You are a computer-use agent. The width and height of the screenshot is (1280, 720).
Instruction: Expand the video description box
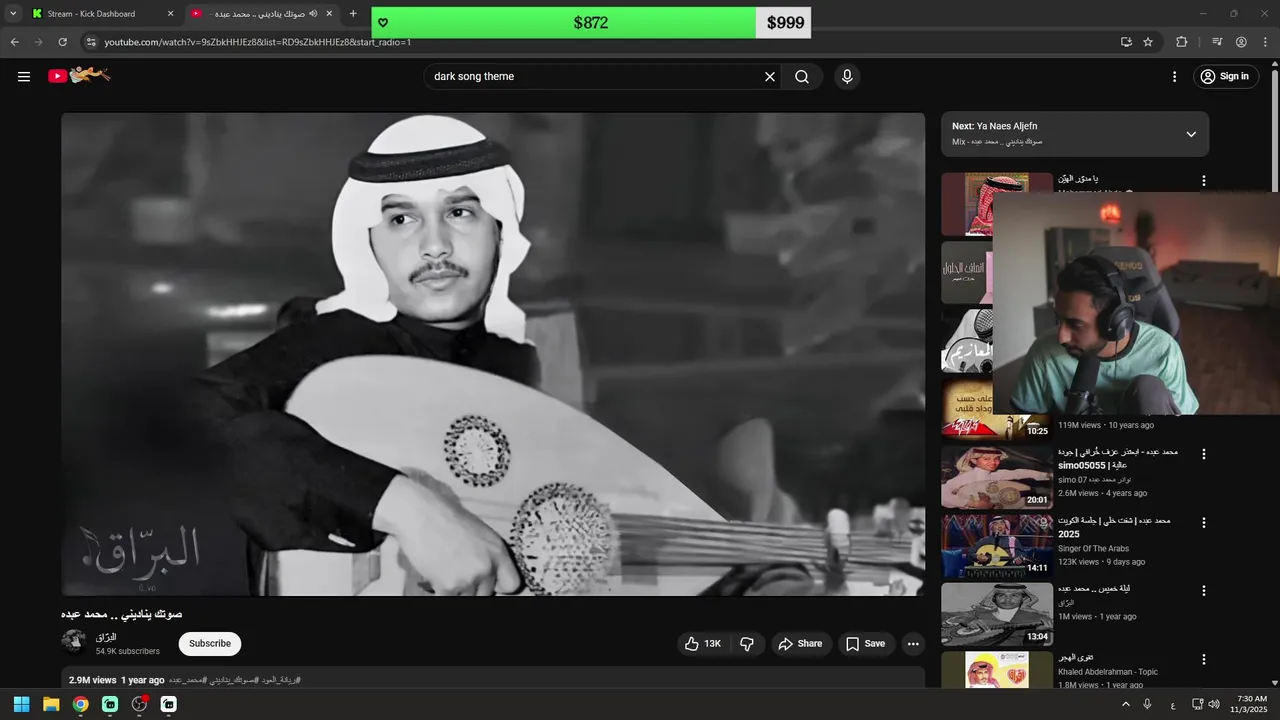point(493,679)
